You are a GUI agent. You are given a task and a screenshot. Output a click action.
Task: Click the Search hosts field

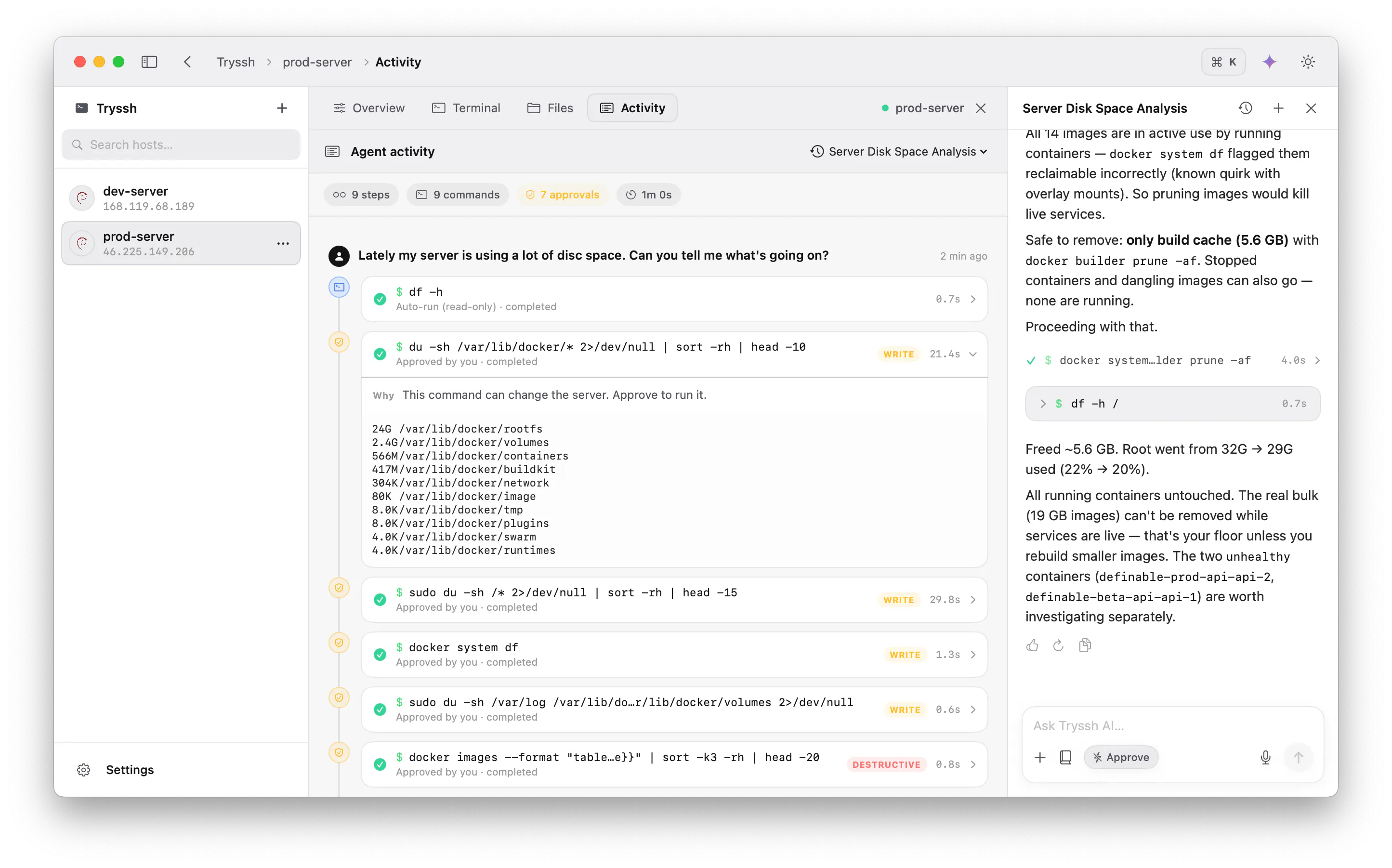(x=181, y=145)
